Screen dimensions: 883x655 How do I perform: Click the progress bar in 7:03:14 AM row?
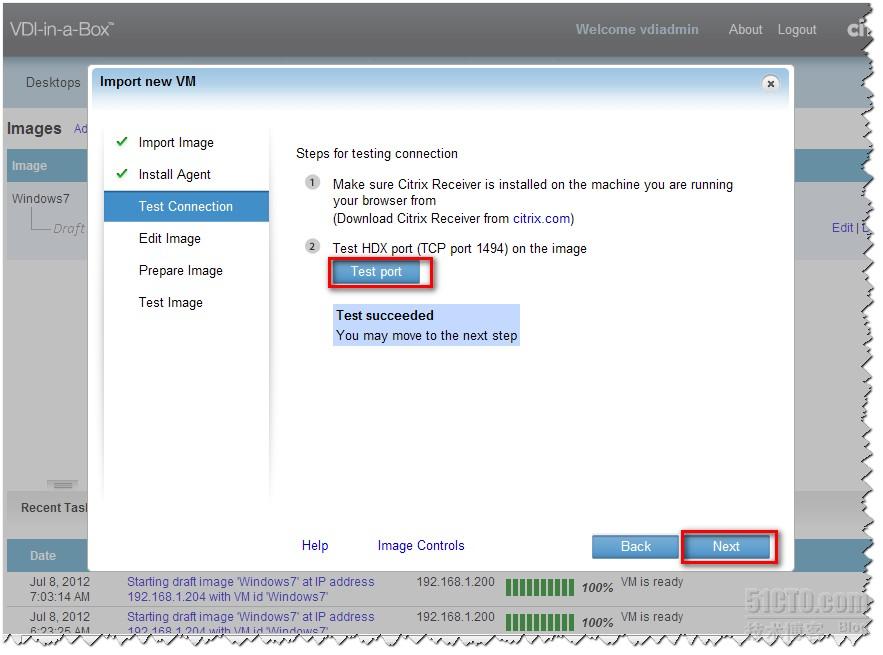tap(539, 587)
